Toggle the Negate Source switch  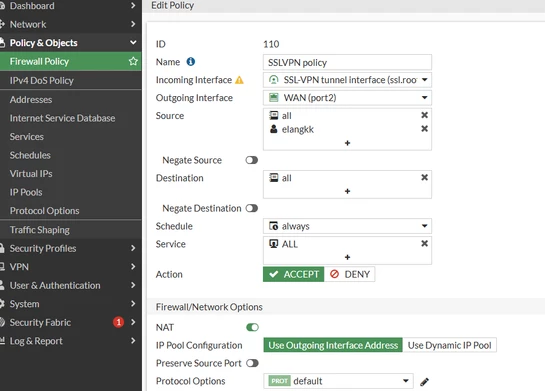click(252, 160)
